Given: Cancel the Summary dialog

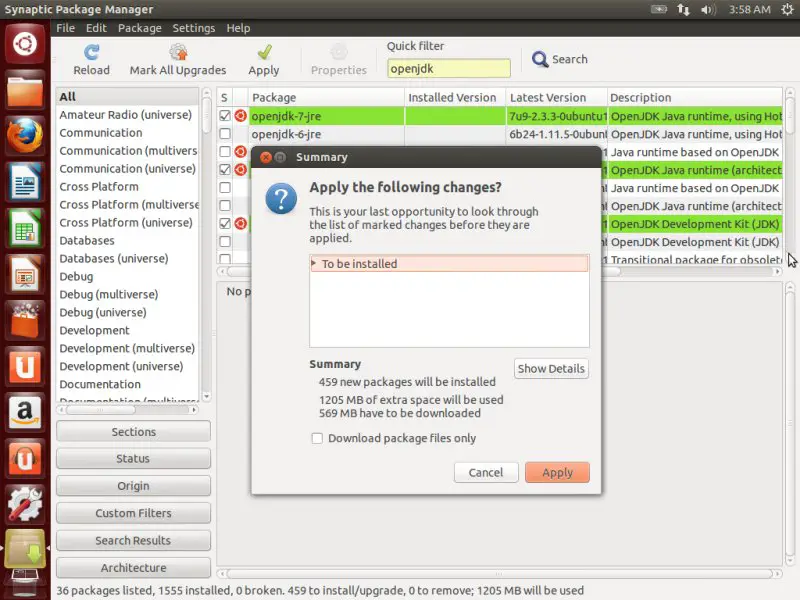Looking at the screenshot, I should coord(486,472).
